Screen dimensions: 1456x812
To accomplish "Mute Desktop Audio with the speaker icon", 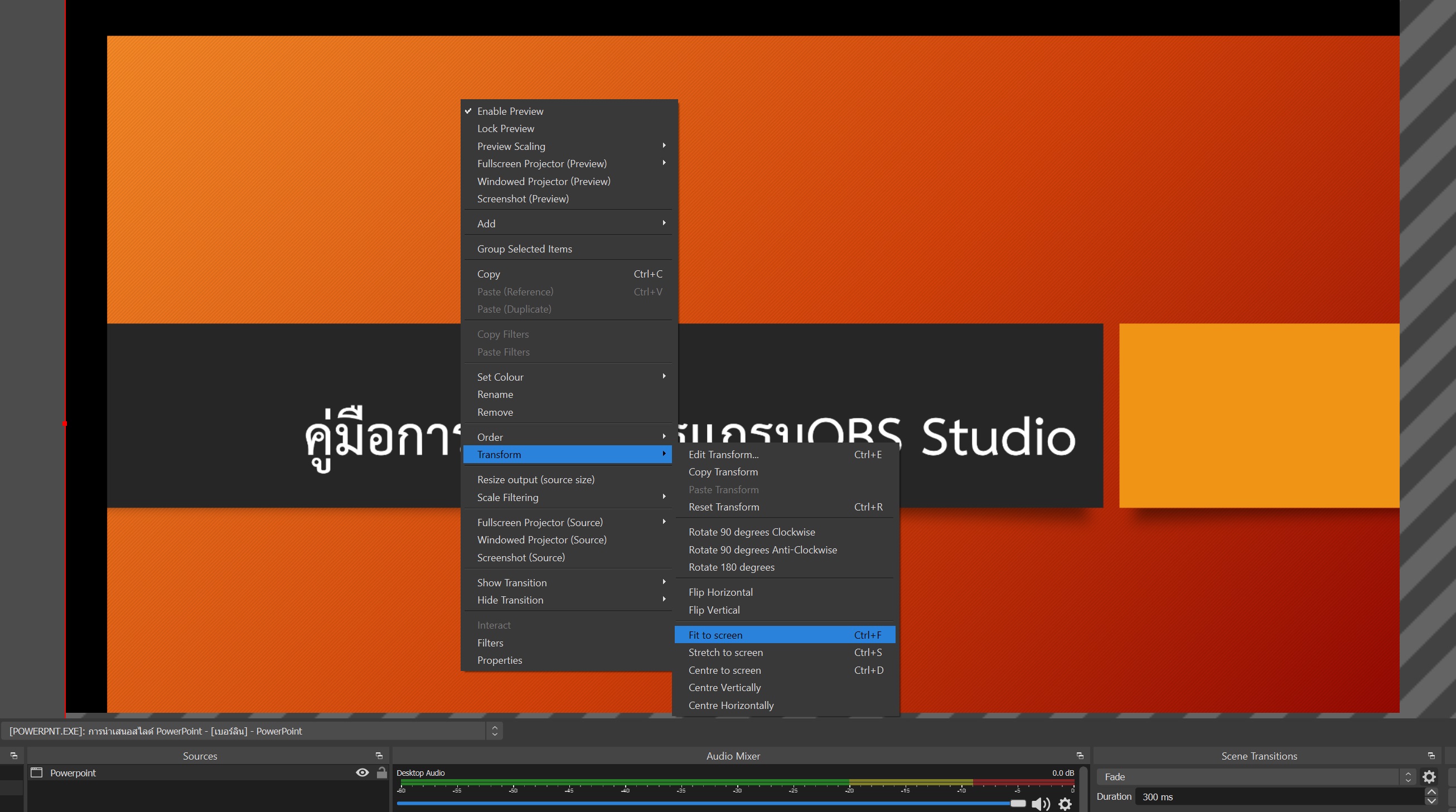I will (x=1041, y=804).
